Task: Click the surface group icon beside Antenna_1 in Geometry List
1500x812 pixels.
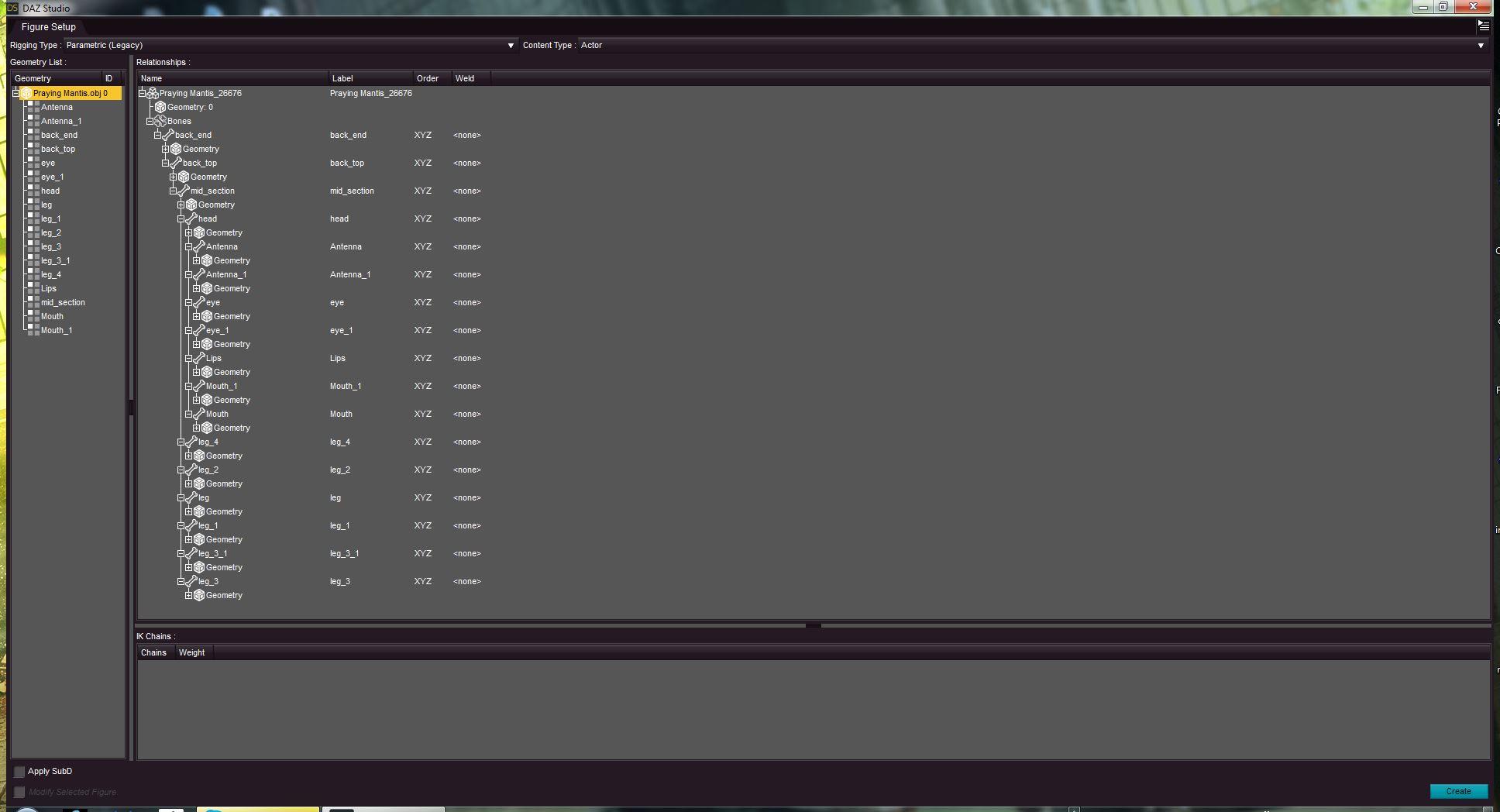Action: click(x=33, y=121)
